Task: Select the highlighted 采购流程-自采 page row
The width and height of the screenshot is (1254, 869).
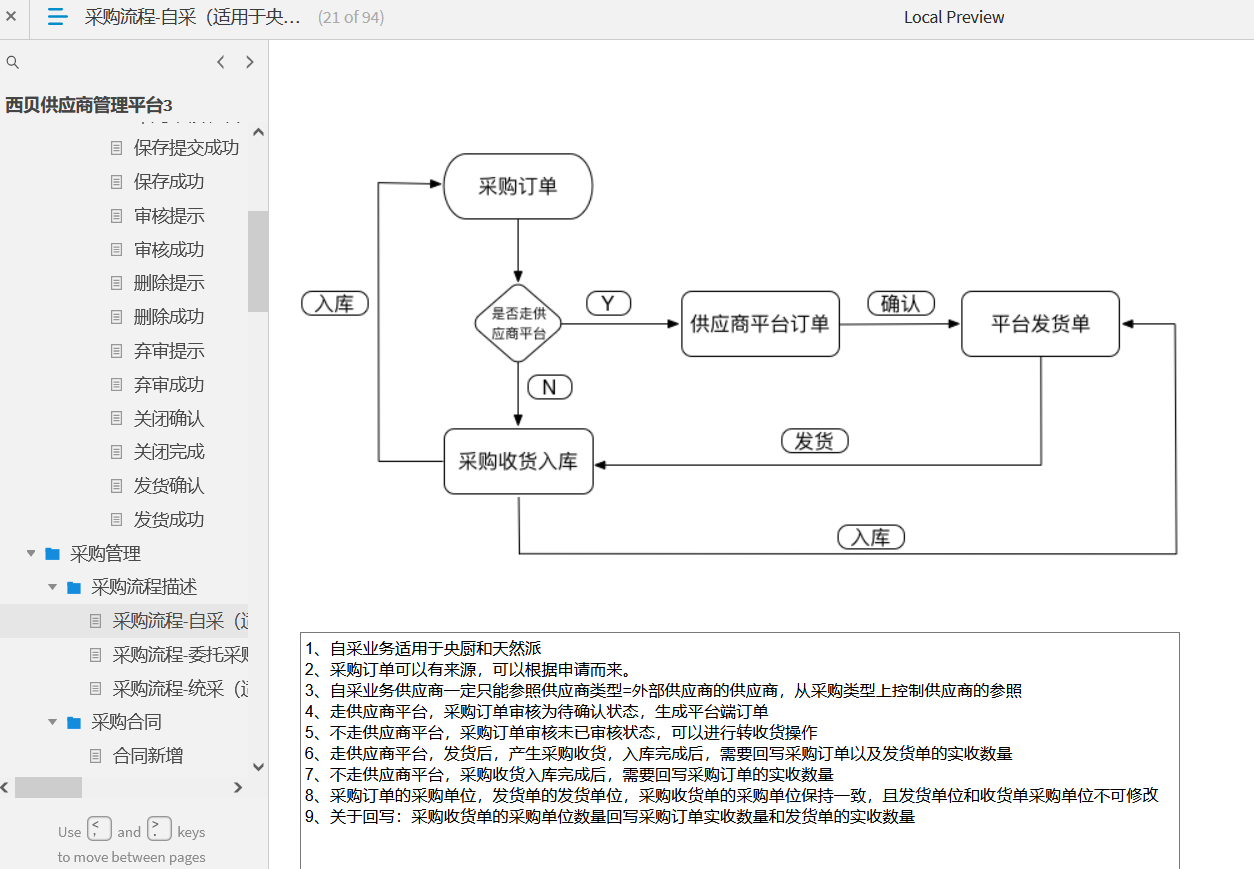Action: tap(124, 621)
